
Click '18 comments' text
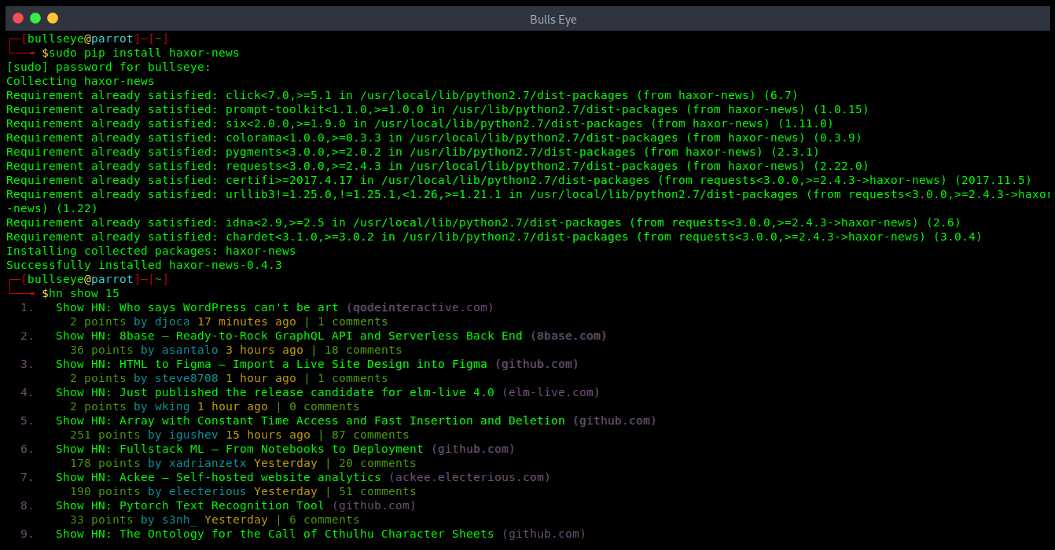363,349
